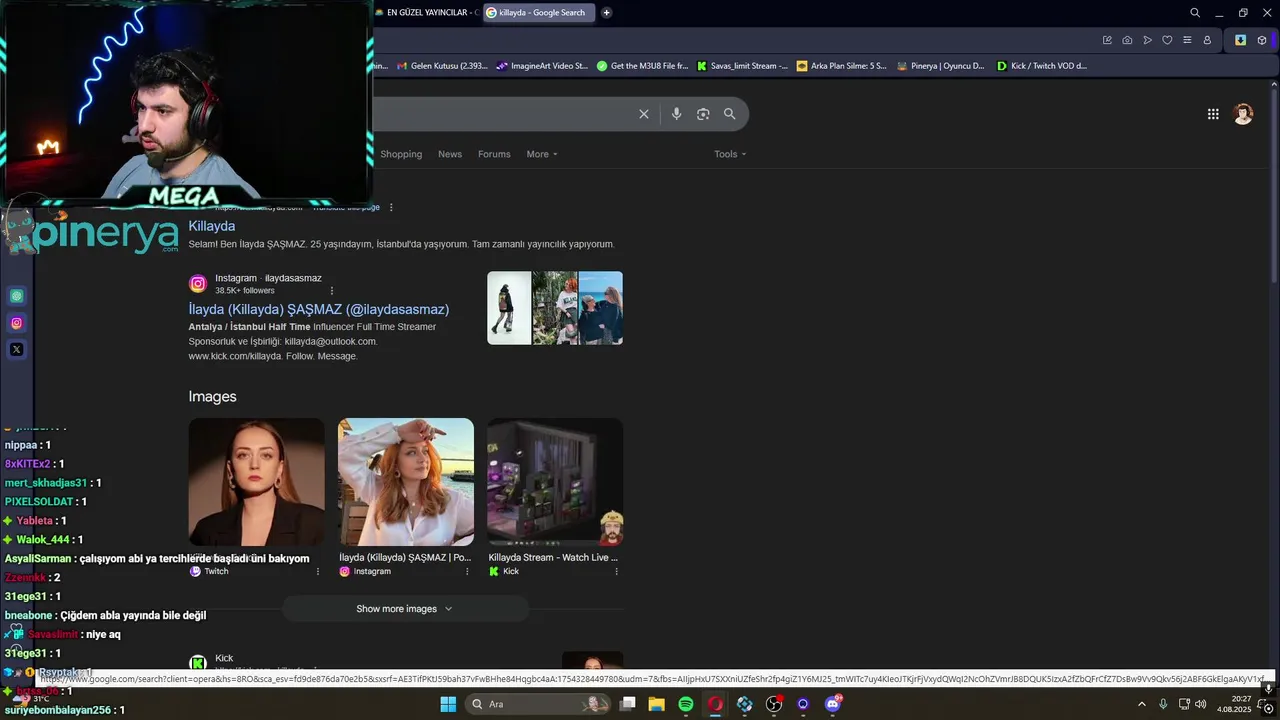Open X Twitter in Opera sidebar
1280x720 pixels.
tap(16, 349)
